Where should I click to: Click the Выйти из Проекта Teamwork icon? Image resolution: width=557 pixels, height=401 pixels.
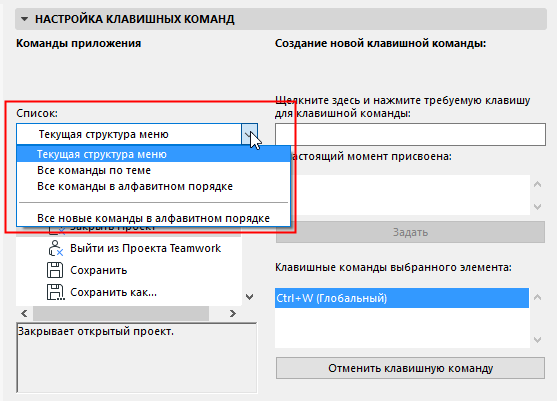pos(55,248)
